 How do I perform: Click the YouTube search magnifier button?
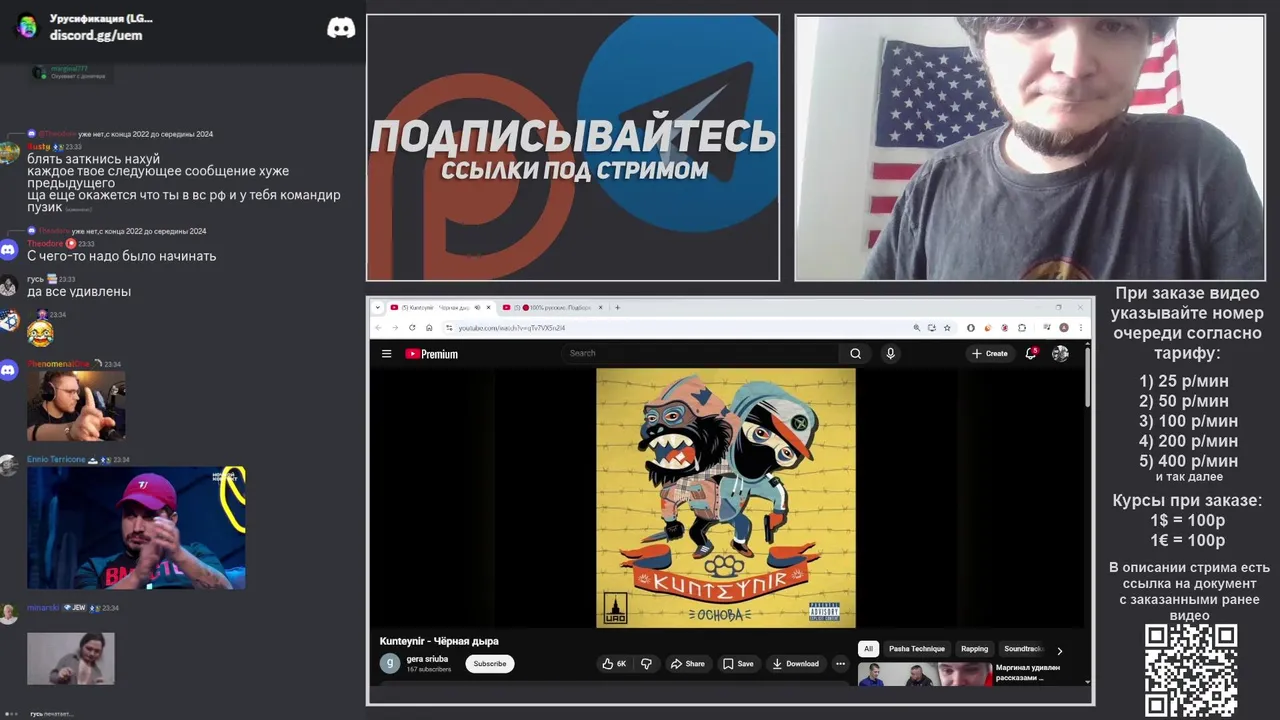(x=855, y=353)
